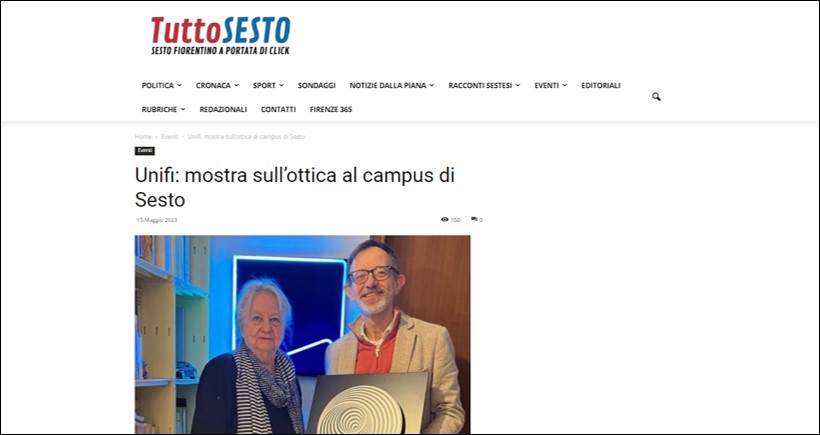
Task: Open the Firenze 365 link
Action: (x=331, y=109)
